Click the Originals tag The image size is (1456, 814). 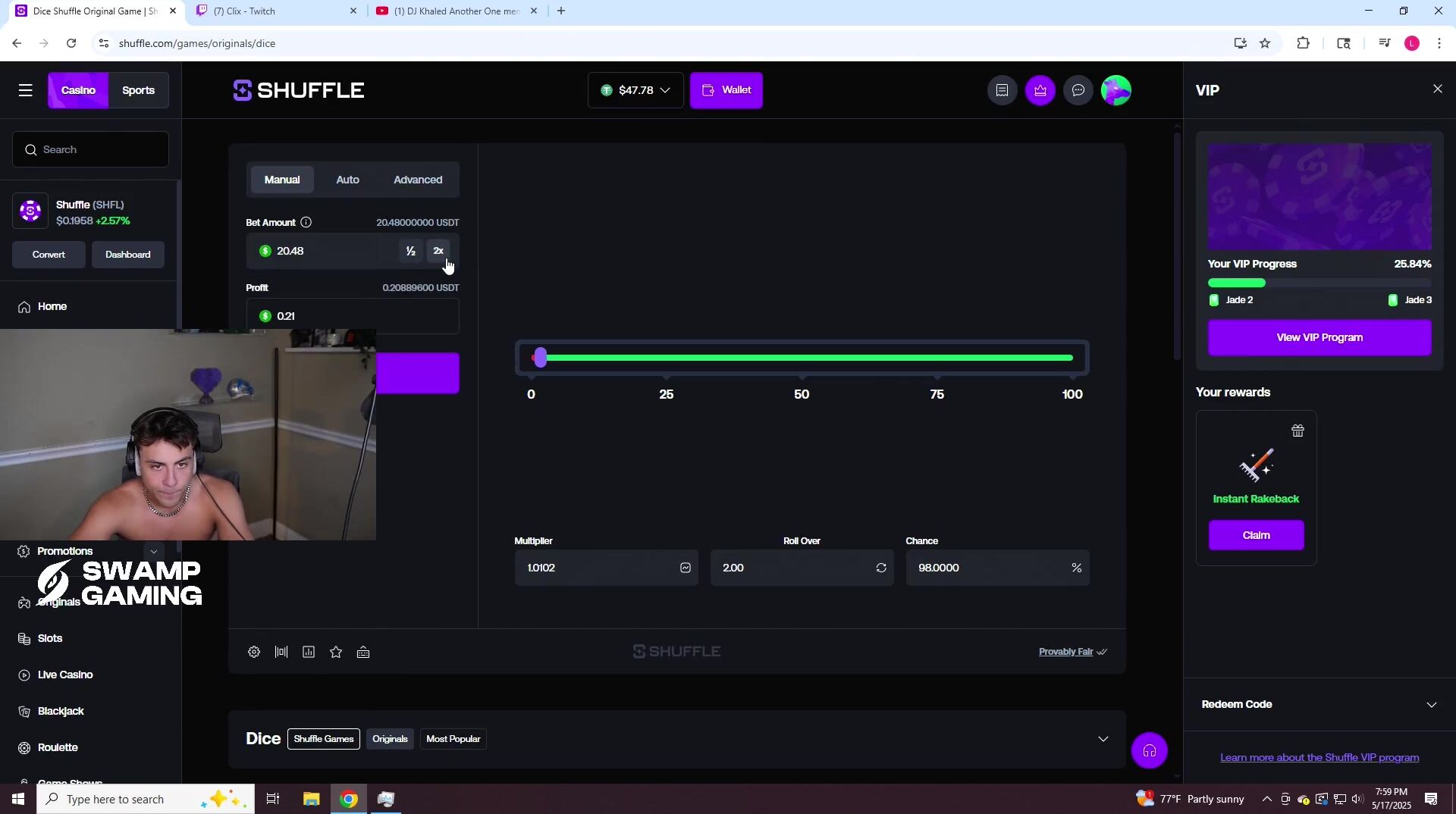coord(390,739)
